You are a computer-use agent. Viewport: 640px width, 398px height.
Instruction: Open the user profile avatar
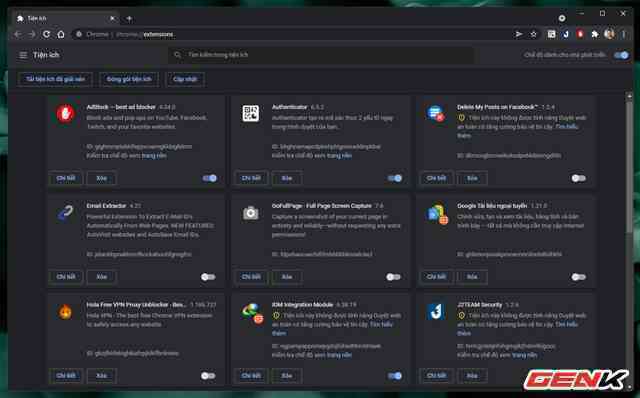pyautogui.click(x=609, y=34)
